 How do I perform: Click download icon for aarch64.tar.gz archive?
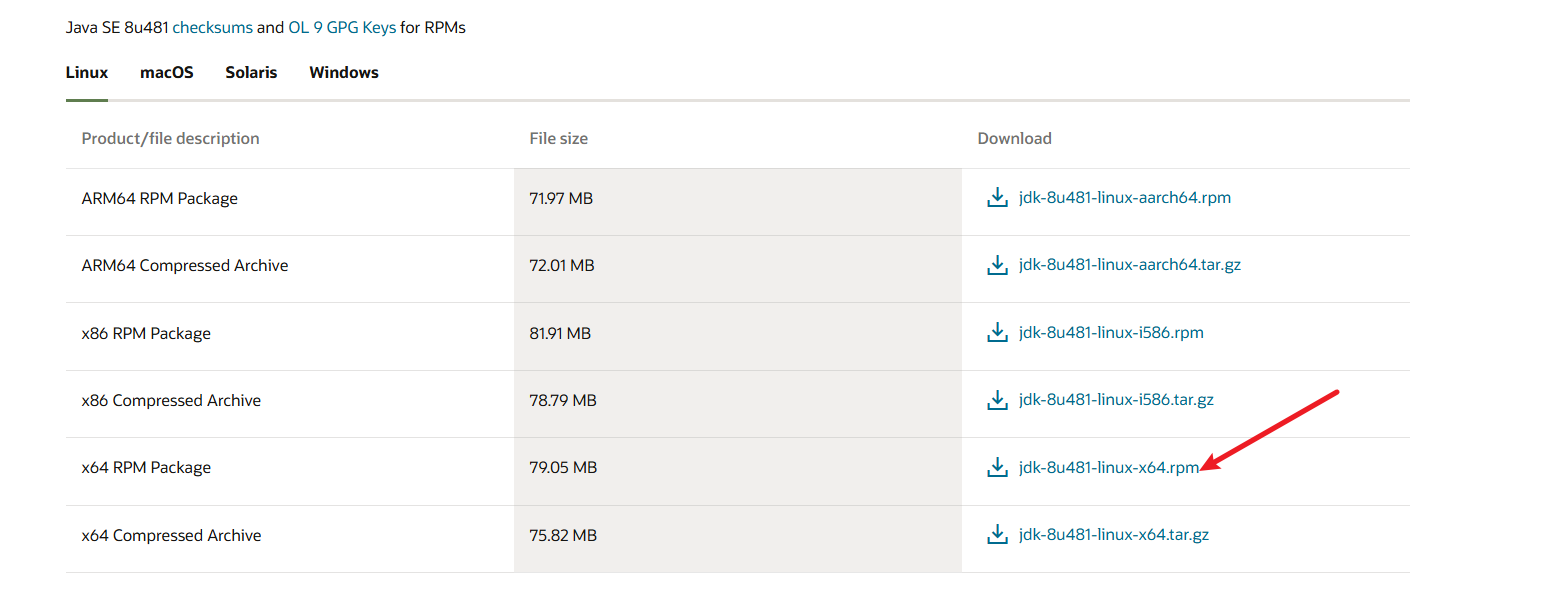pyautogui.click(x=997, y=265)
